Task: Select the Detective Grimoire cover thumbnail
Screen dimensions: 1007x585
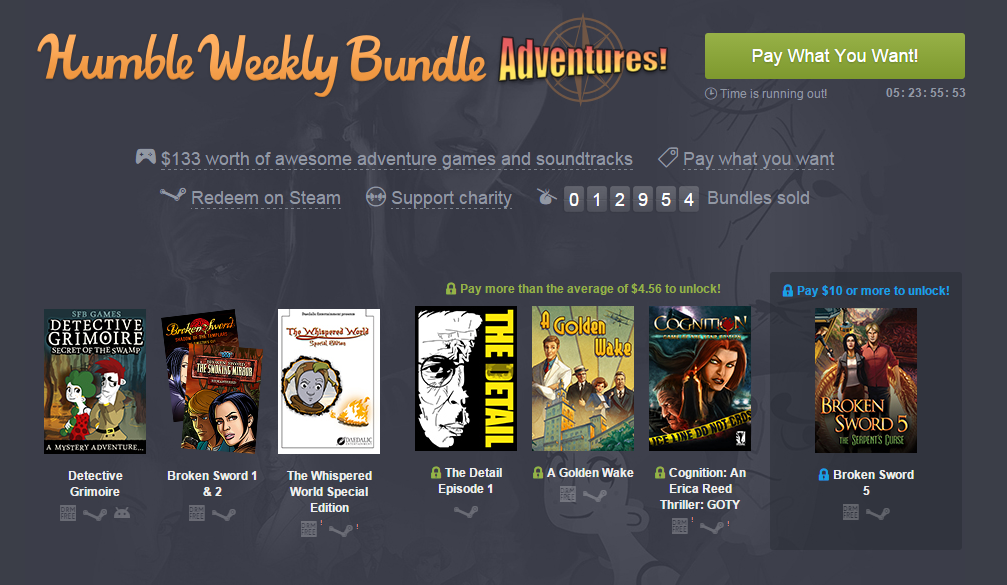Action: [x=95, y=381]
